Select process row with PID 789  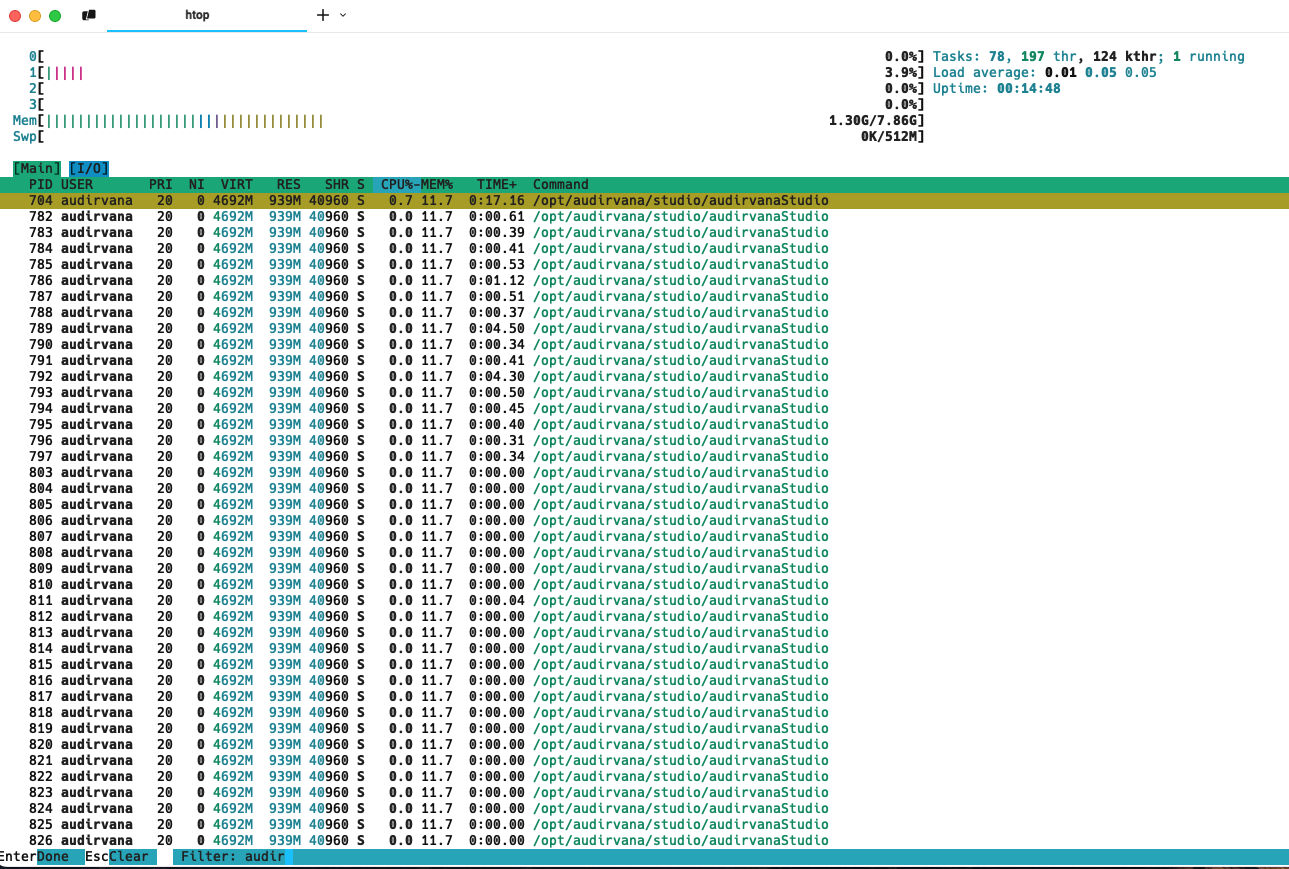400,328
